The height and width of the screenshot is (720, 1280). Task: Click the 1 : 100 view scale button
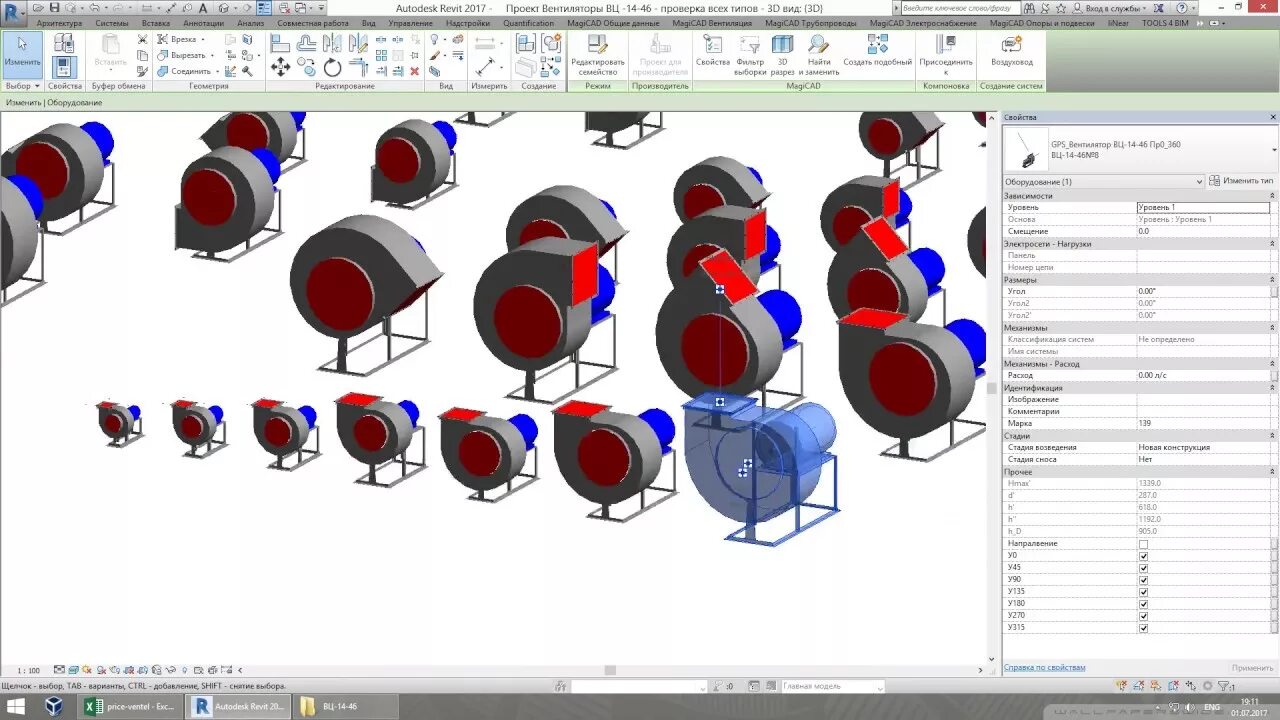coord(28,670)
